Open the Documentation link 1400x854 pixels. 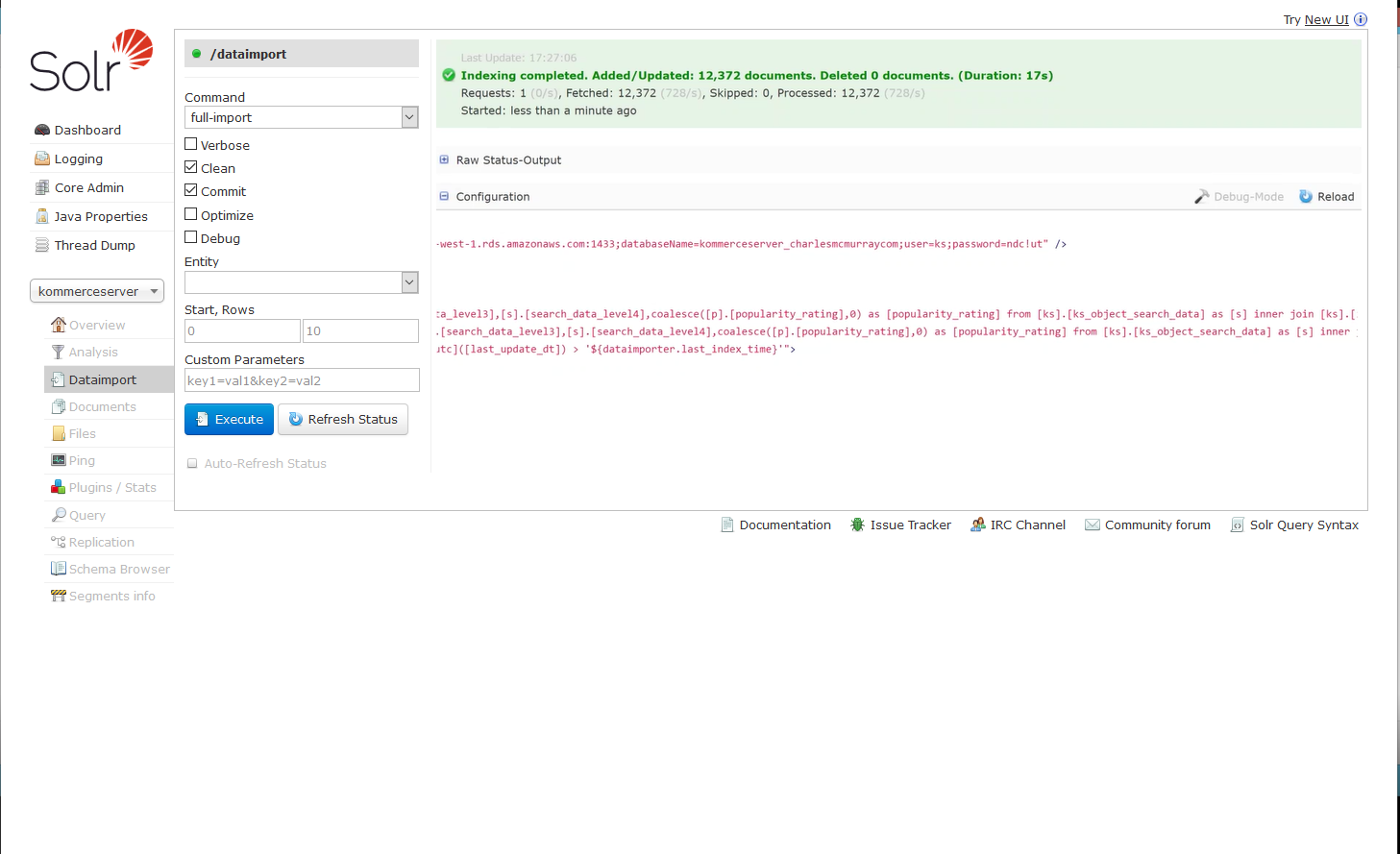[785, 525]
